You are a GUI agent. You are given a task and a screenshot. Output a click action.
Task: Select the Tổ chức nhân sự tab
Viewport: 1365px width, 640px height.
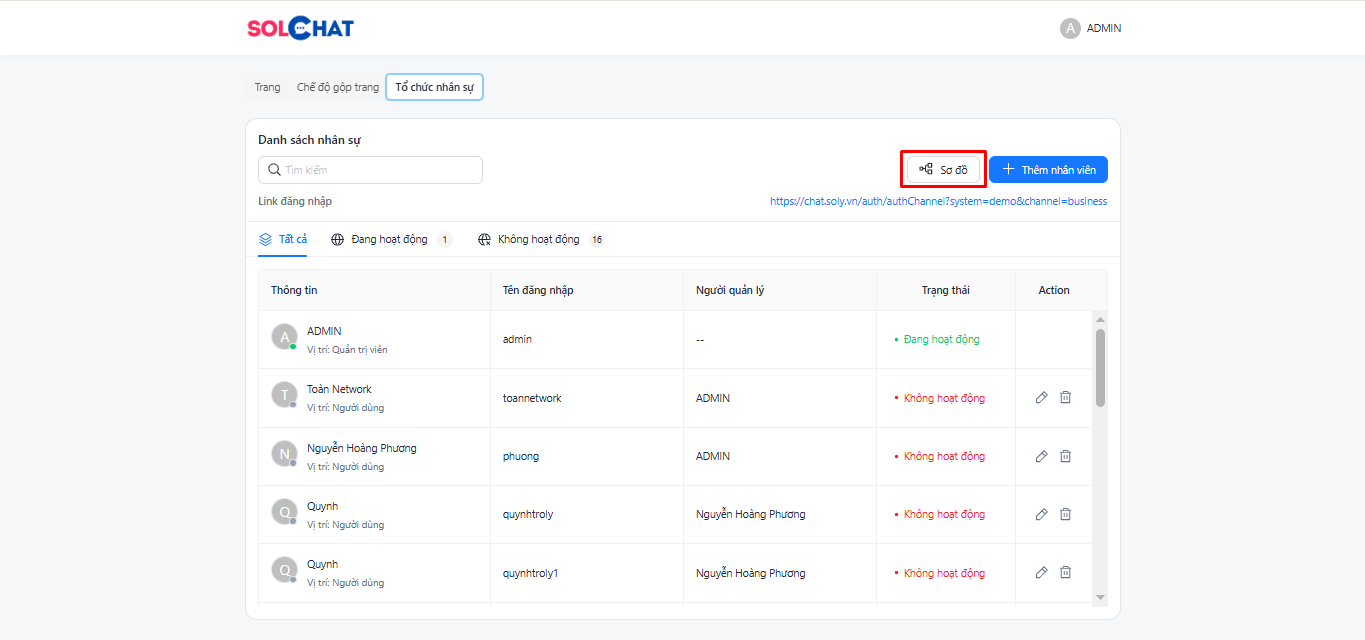pyautogui.click(x=434, y=88)
